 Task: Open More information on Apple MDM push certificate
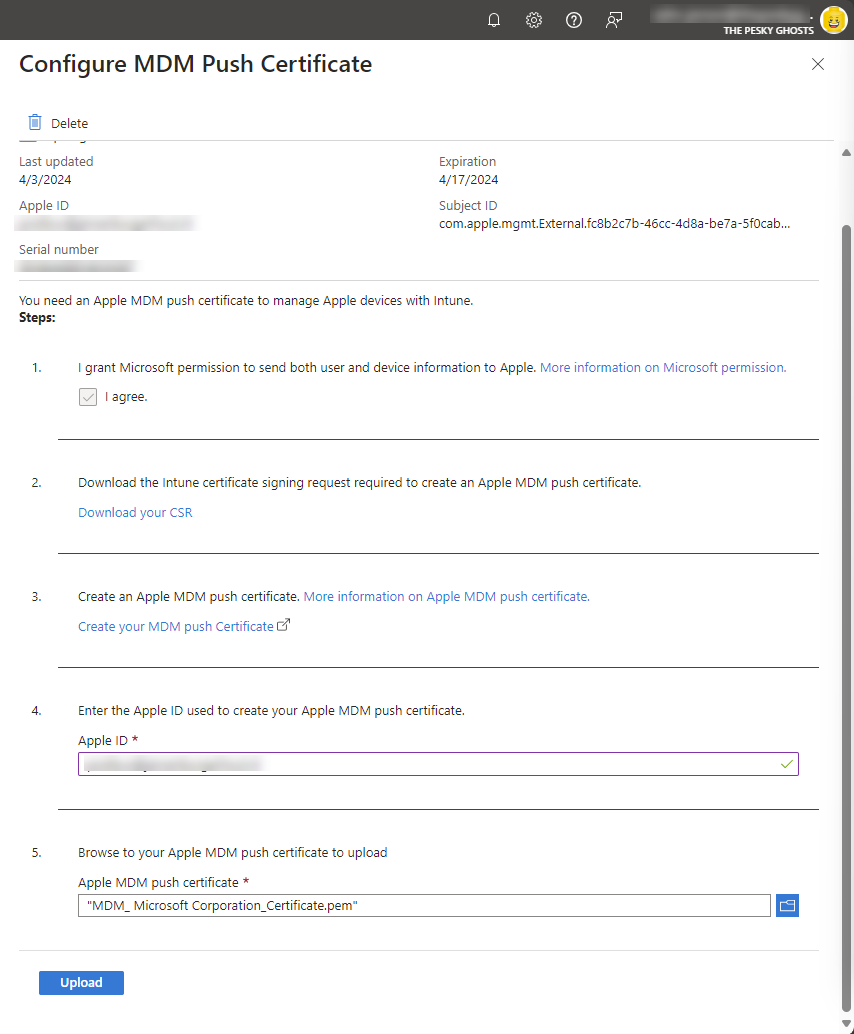coord(446,596)
